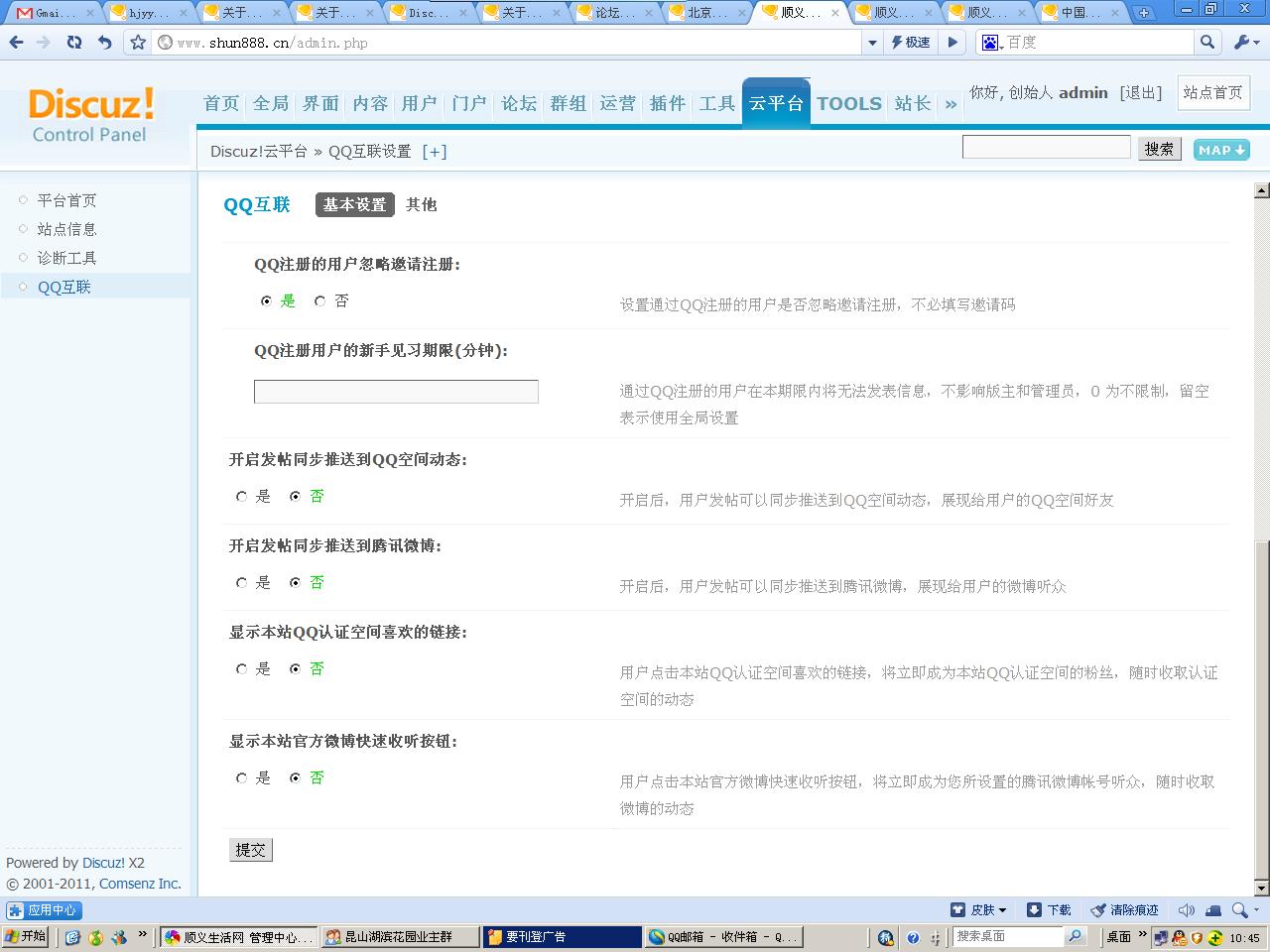This screenshot has height=952, width=1270.
Task: Open the address bar history dropdown
Action: tap(872, 43)
